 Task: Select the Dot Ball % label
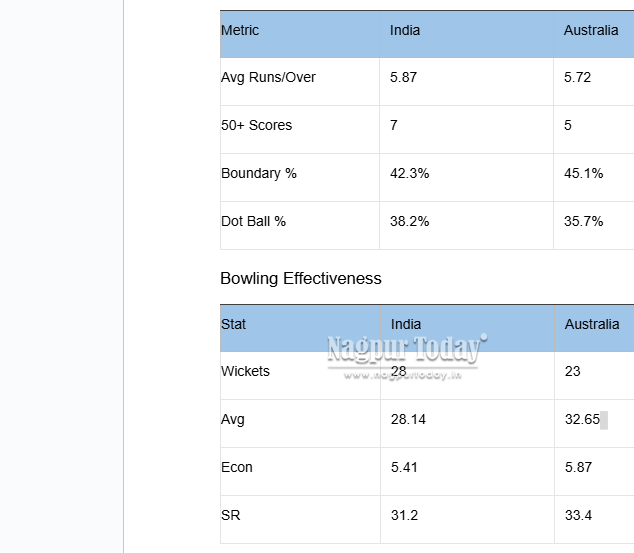click(x=253, y=222)
